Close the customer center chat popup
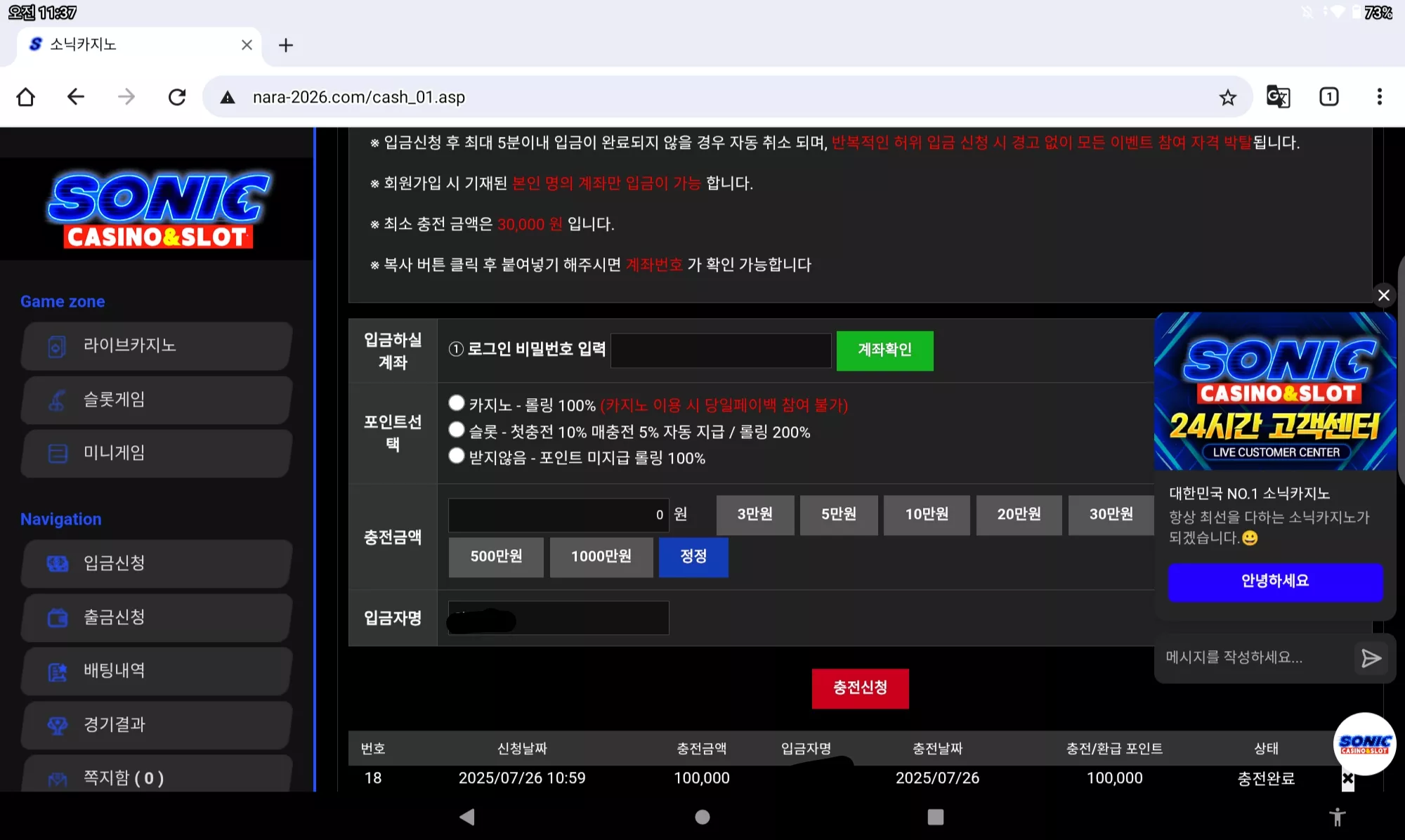1405x840 pixels. point(1383,295)
